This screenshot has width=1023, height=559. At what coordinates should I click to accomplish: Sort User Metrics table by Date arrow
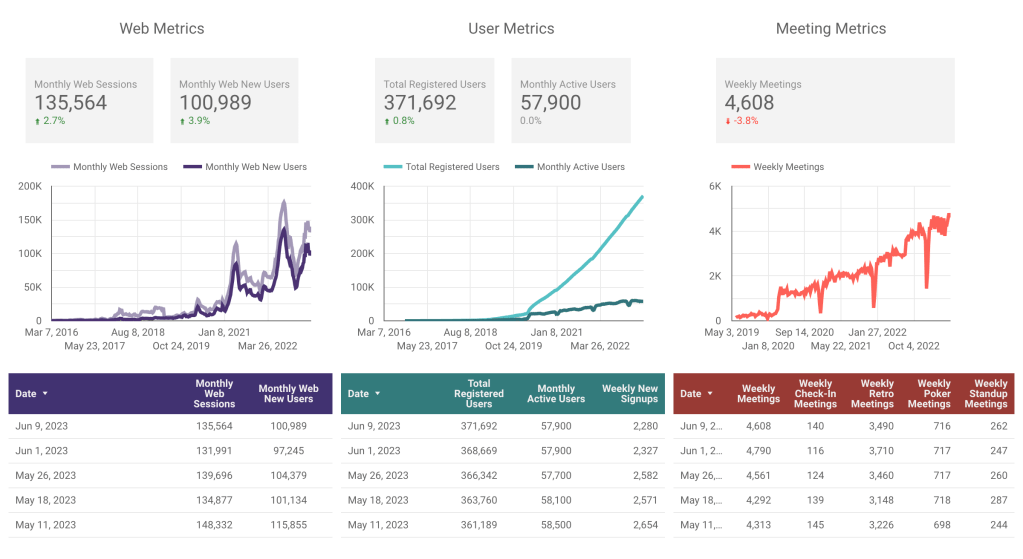(377, 394)
